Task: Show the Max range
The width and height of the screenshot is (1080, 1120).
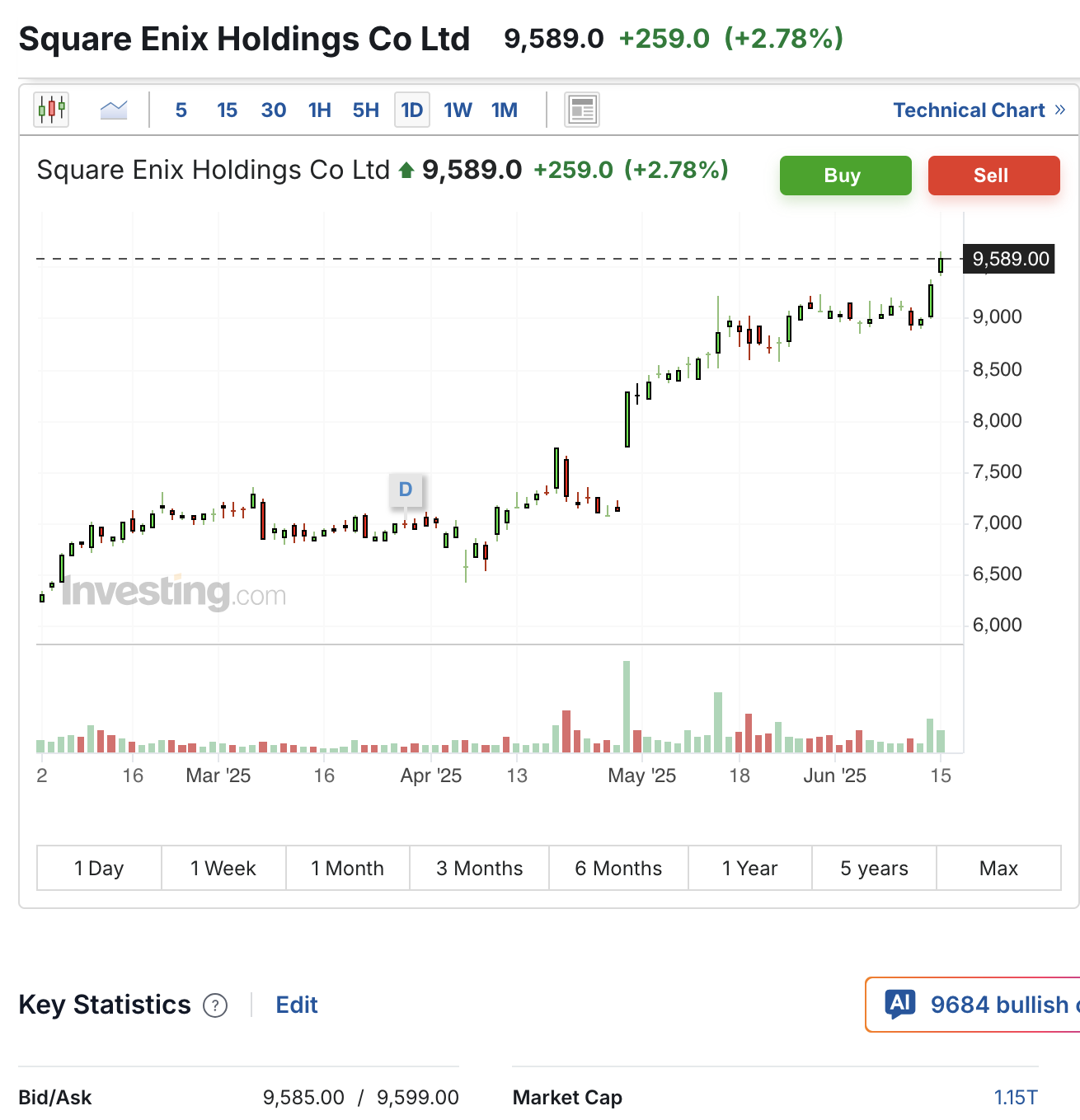Action: 999,868
